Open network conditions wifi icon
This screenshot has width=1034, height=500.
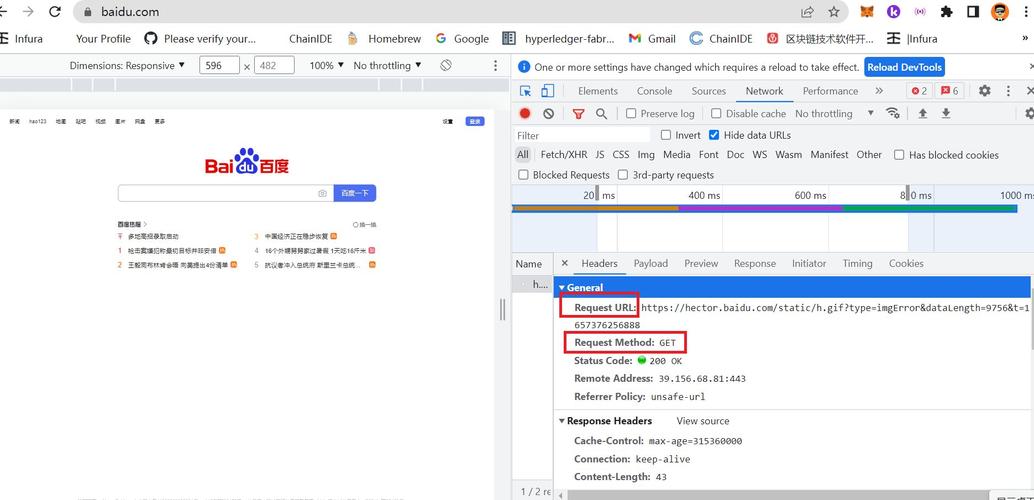(x=893, y=113)
